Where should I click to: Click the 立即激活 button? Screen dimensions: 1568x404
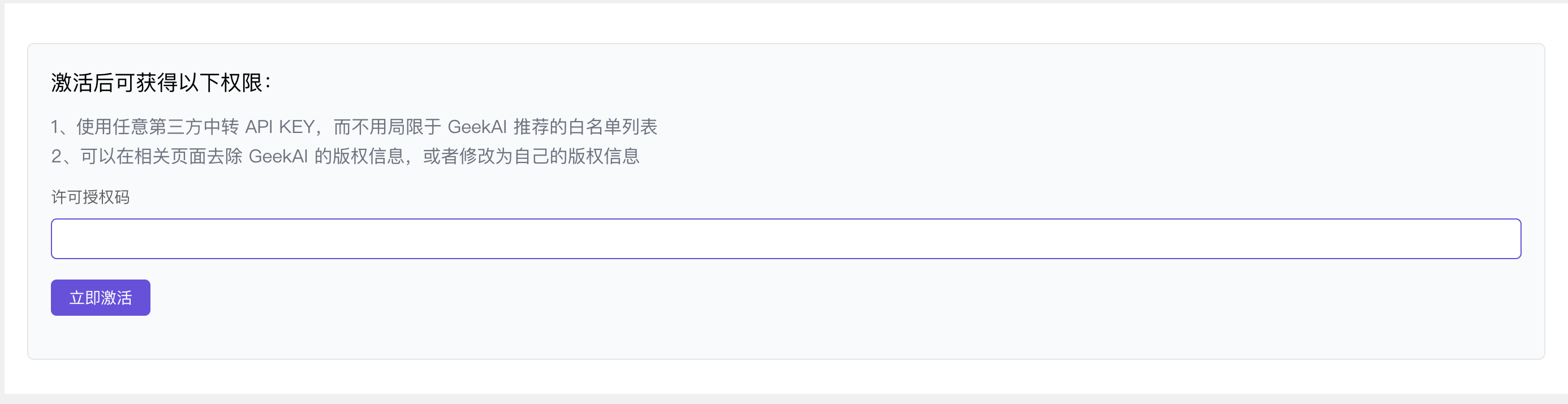tap(101, 298)
